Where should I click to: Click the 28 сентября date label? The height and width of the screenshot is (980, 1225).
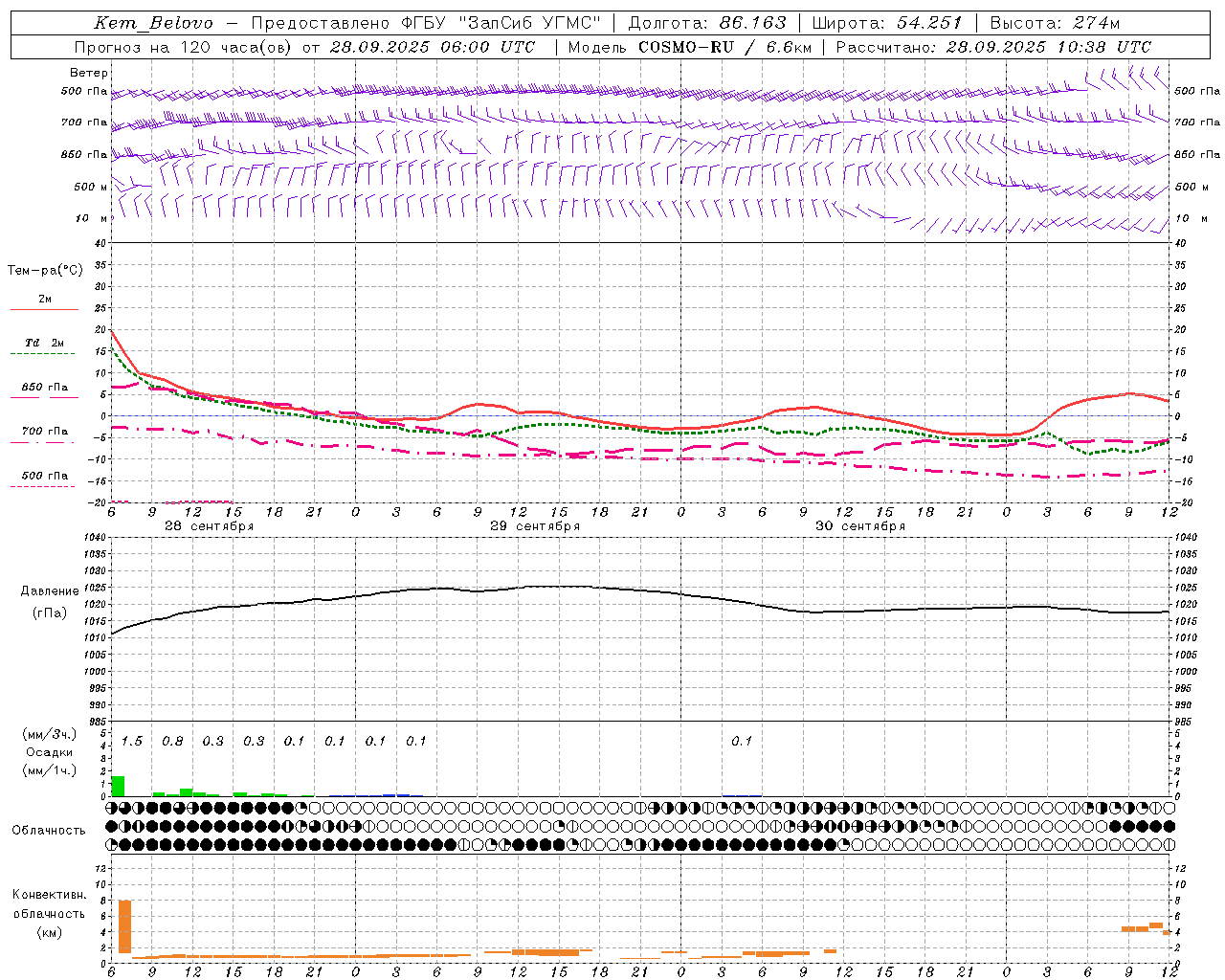[209, 526]
